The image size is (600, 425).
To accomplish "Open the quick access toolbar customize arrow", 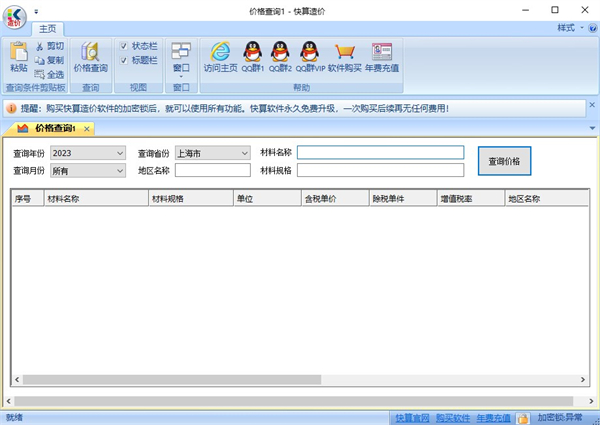I will pos(36,11).
